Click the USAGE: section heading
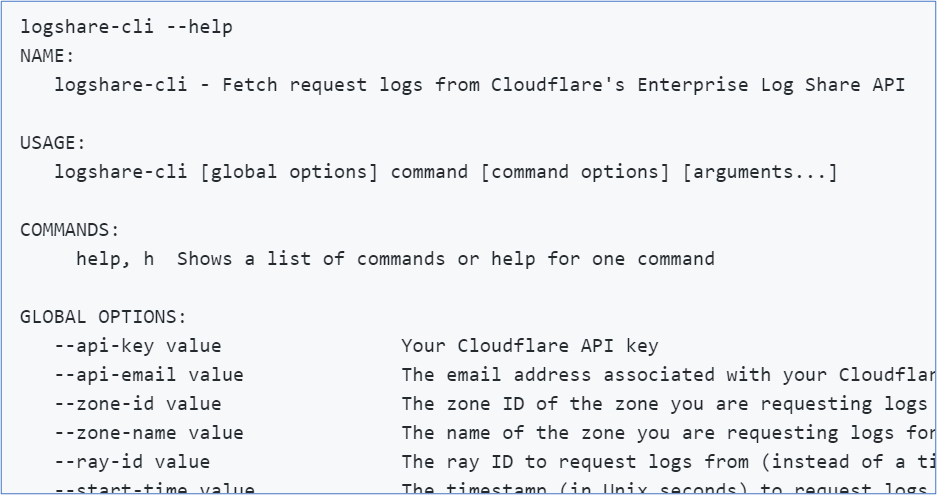This screenshot has width=937, height=495. click(53, 143)
